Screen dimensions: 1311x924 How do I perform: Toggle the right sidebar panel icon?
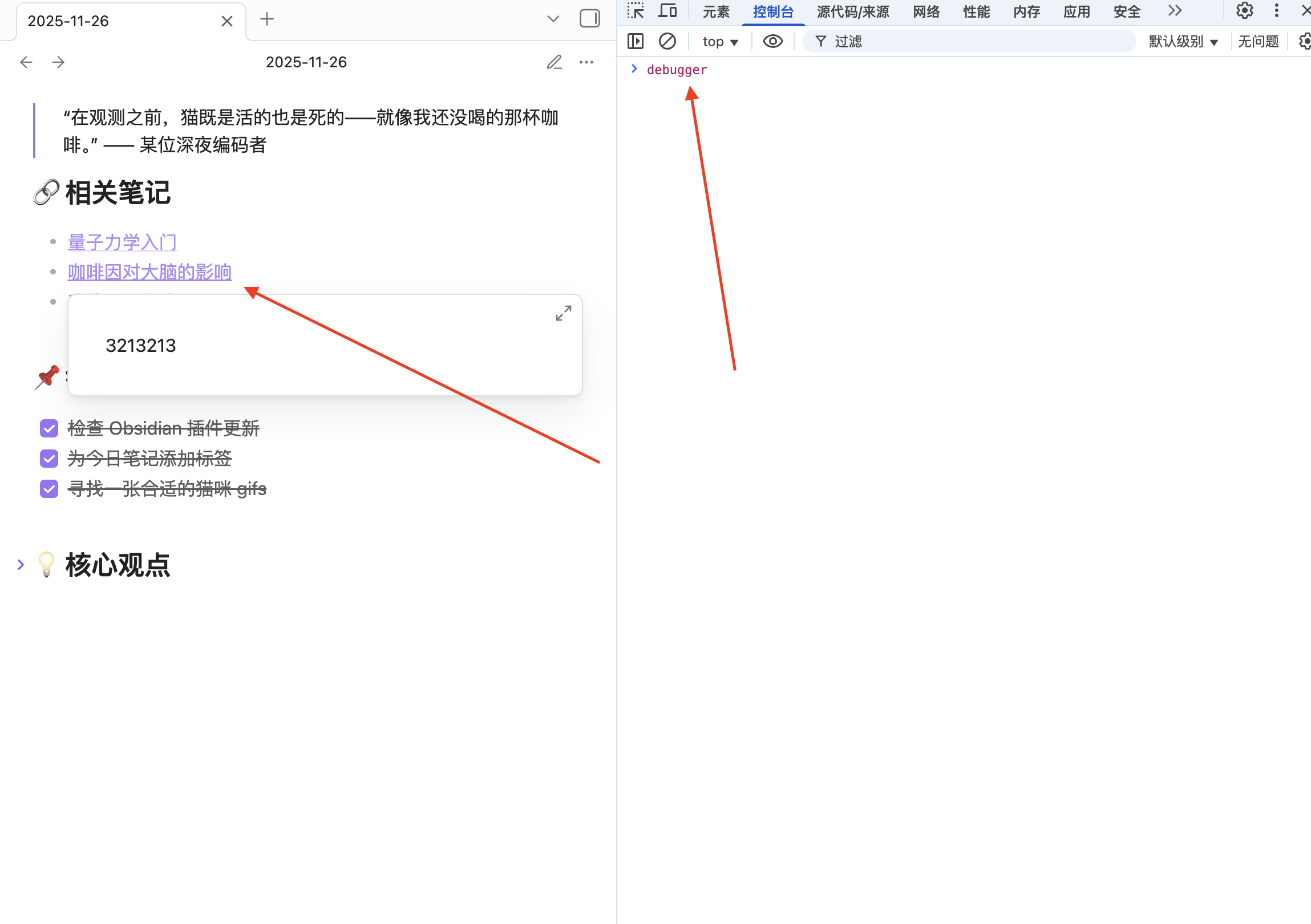click(589, 19)
